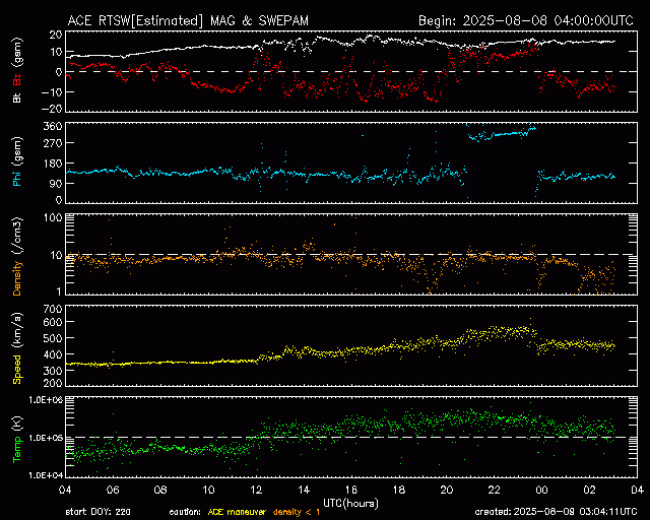Click the '-20' tick on Bt Bz axis
Screen dimensions: 650x520
pyautogui.click(x=52, y=109)
